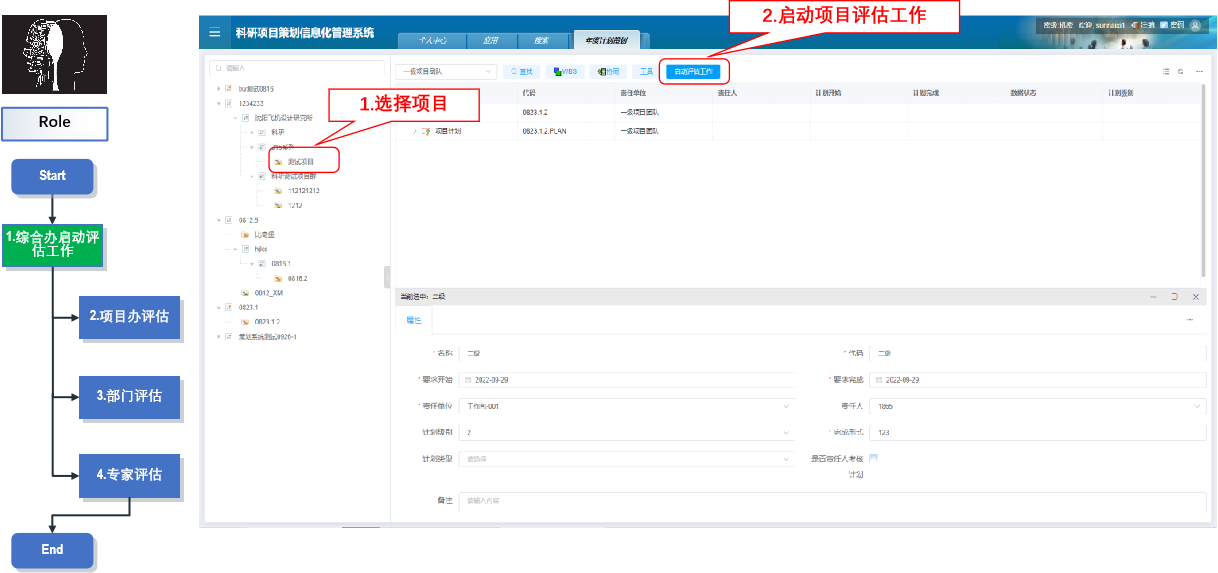The width and height of the screenshot is (1218, 573).
Task: Switch to the 个人中心 tab
Action: tap(431, 41)
